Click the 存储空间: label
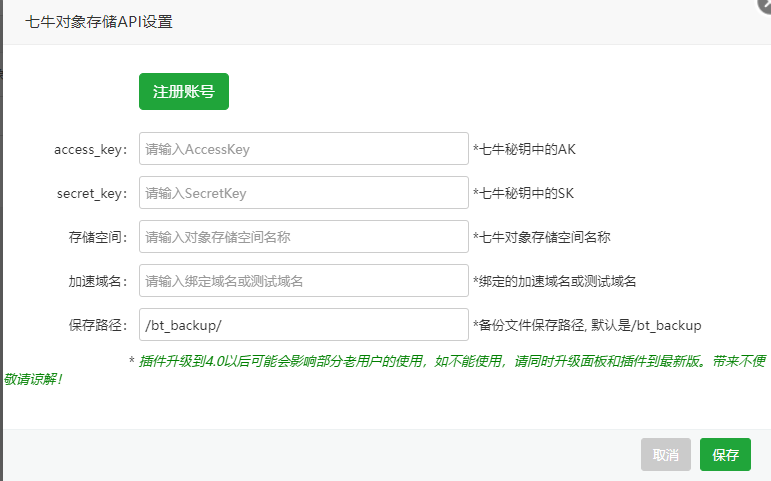This screenshot has height=481, width=771. (98, 238)
